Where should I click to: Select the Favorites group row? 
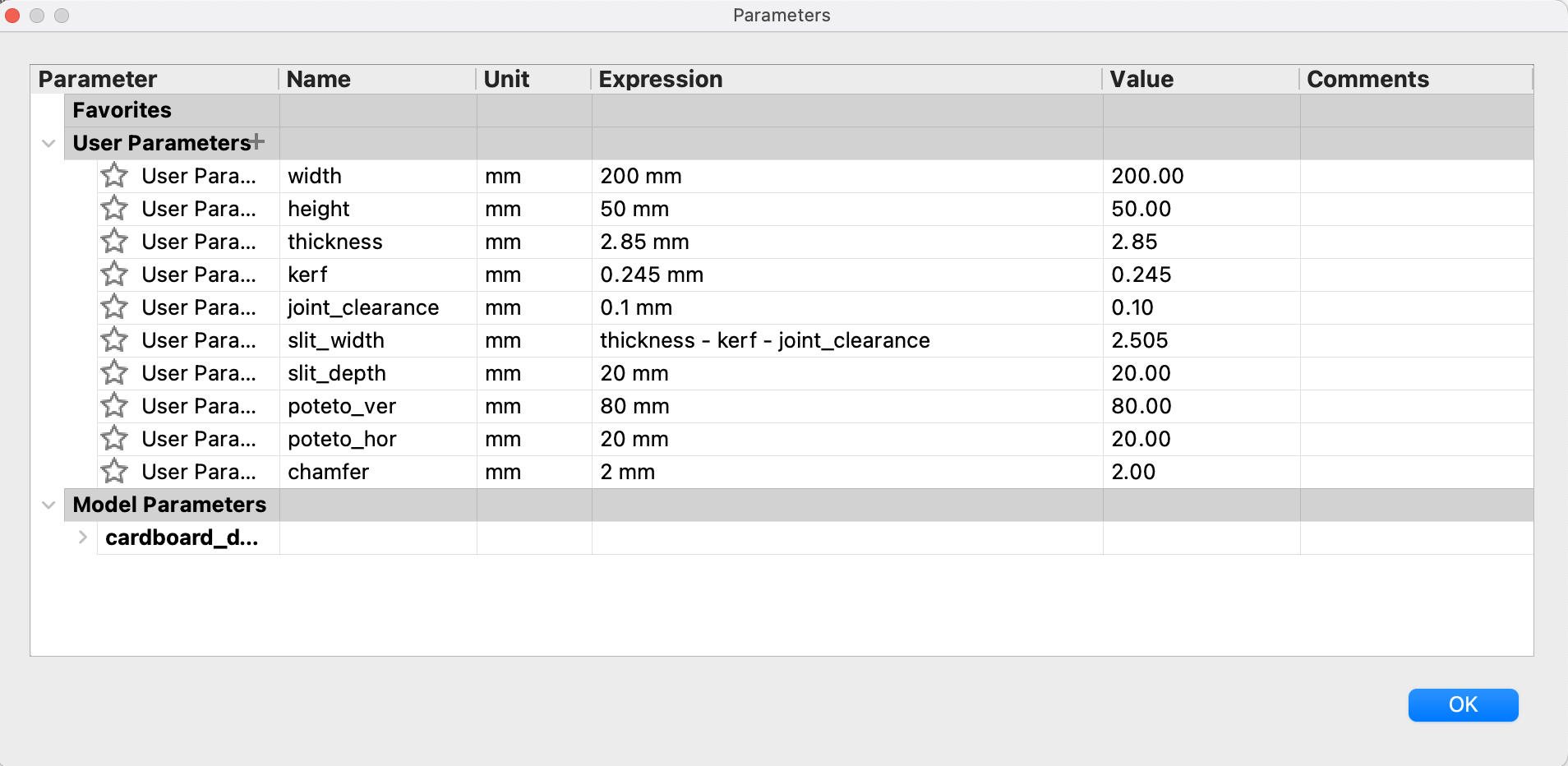[x=799, y=110]
